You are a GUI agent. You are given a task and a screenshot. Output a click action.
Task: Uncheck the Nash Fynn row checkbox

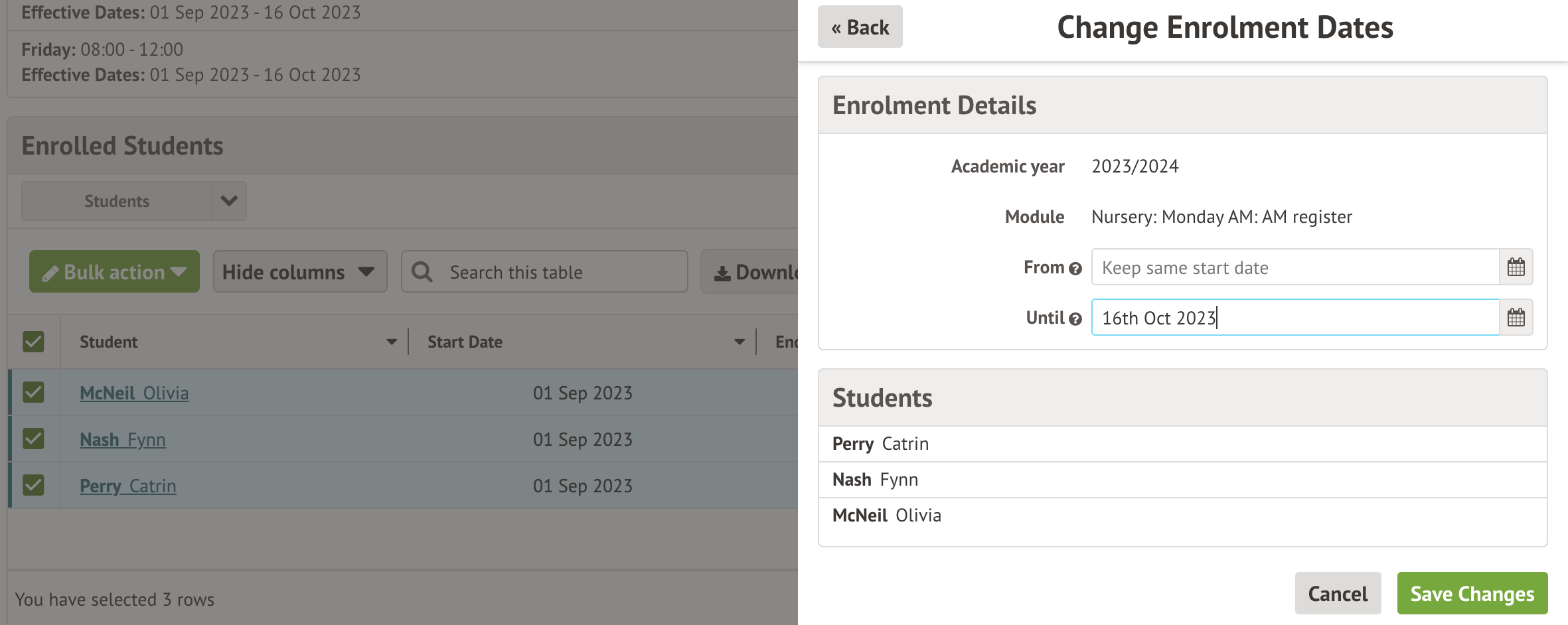tap(33, 439)
